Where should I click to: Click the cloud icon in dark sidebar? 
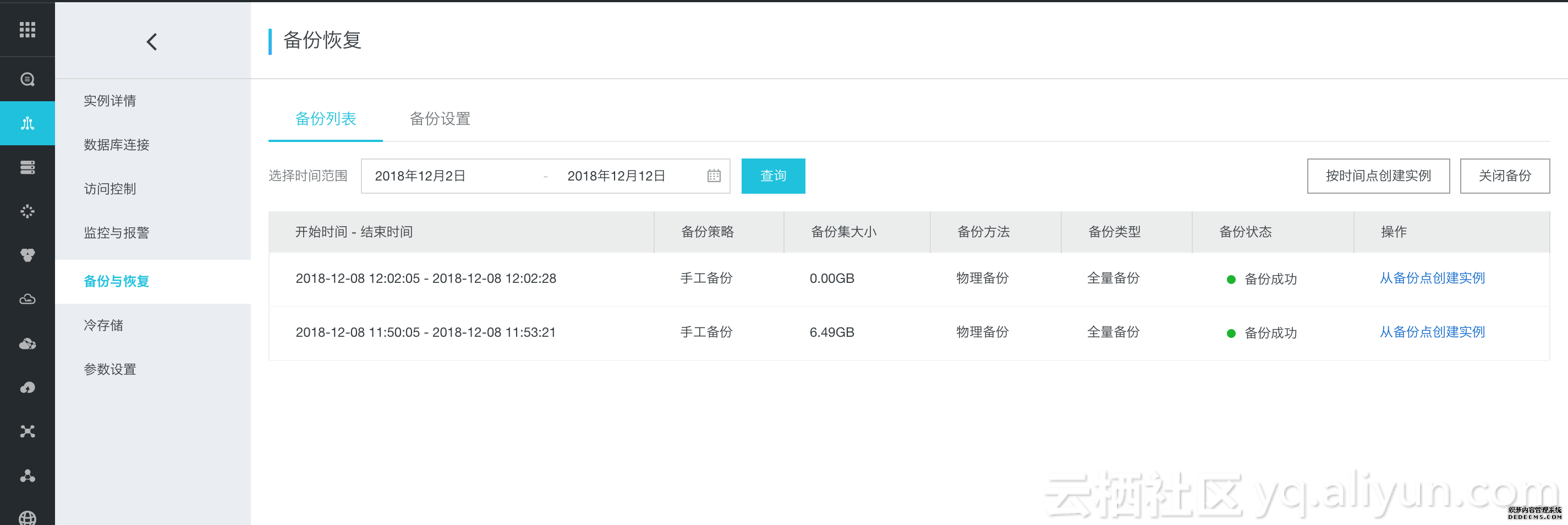coord(28,299)
